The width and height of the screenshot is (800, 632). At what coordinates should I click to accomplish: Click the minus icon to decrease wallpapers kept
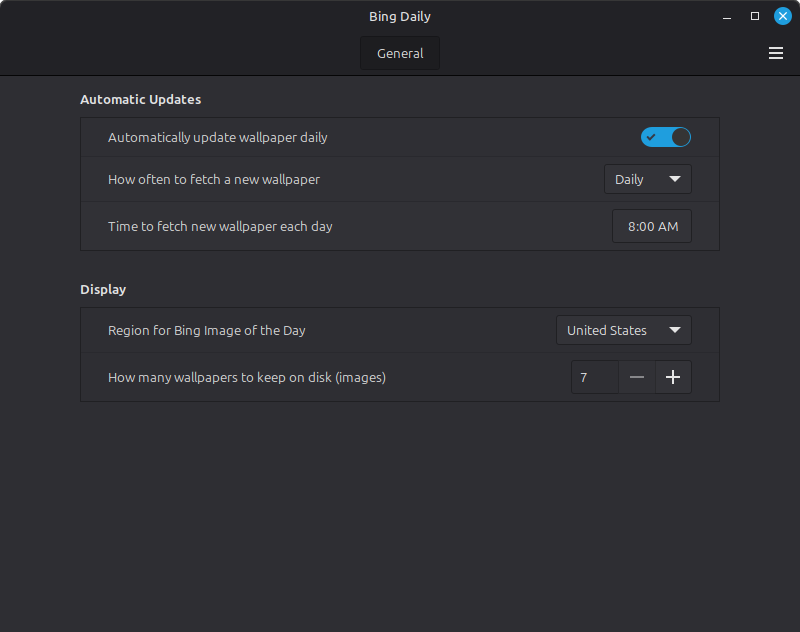tap(637, 377)
